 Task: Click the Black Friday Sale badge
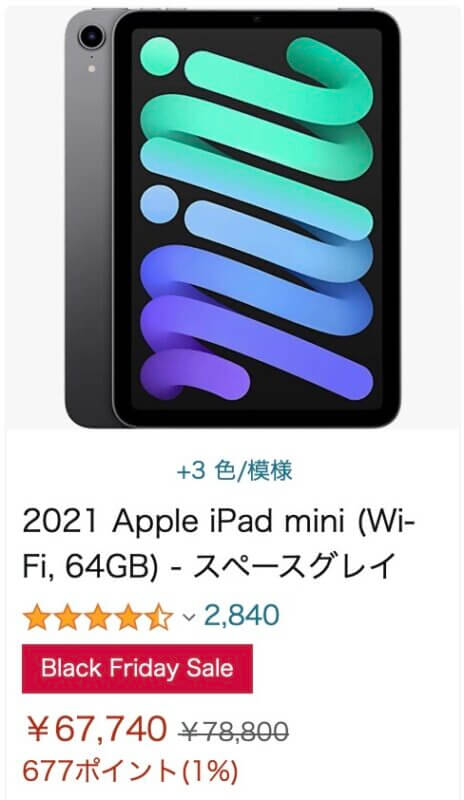click(x=137, y=668)
